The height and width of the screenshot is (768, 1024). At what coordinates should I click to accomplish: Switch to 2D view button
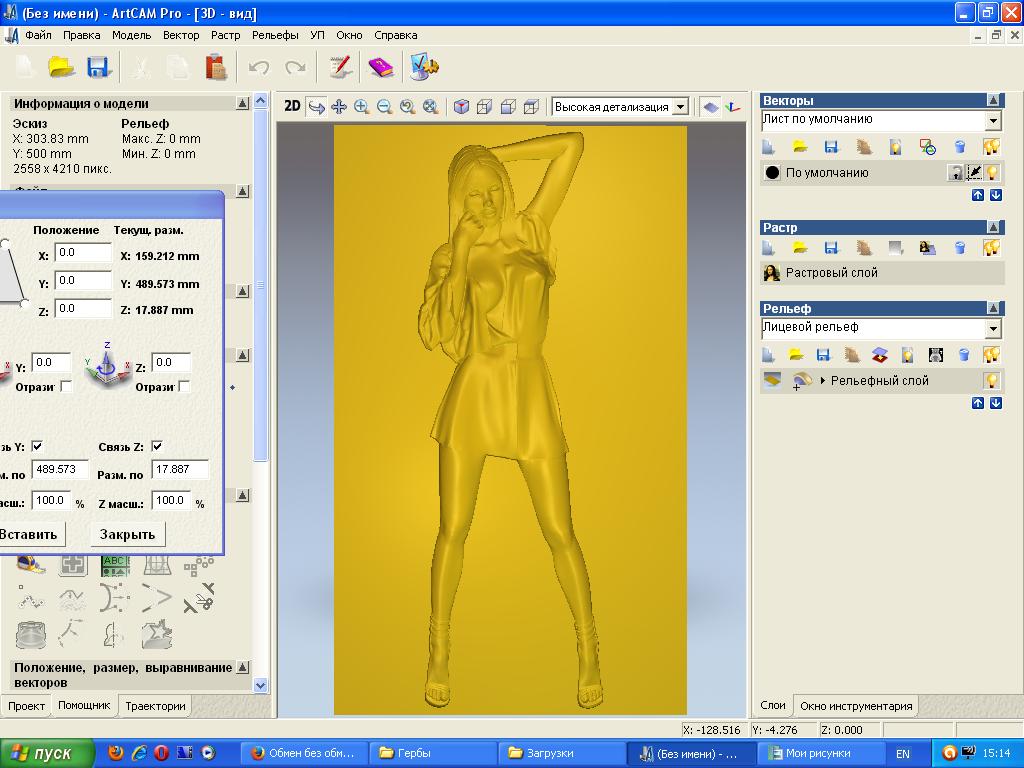coord(292,106)
